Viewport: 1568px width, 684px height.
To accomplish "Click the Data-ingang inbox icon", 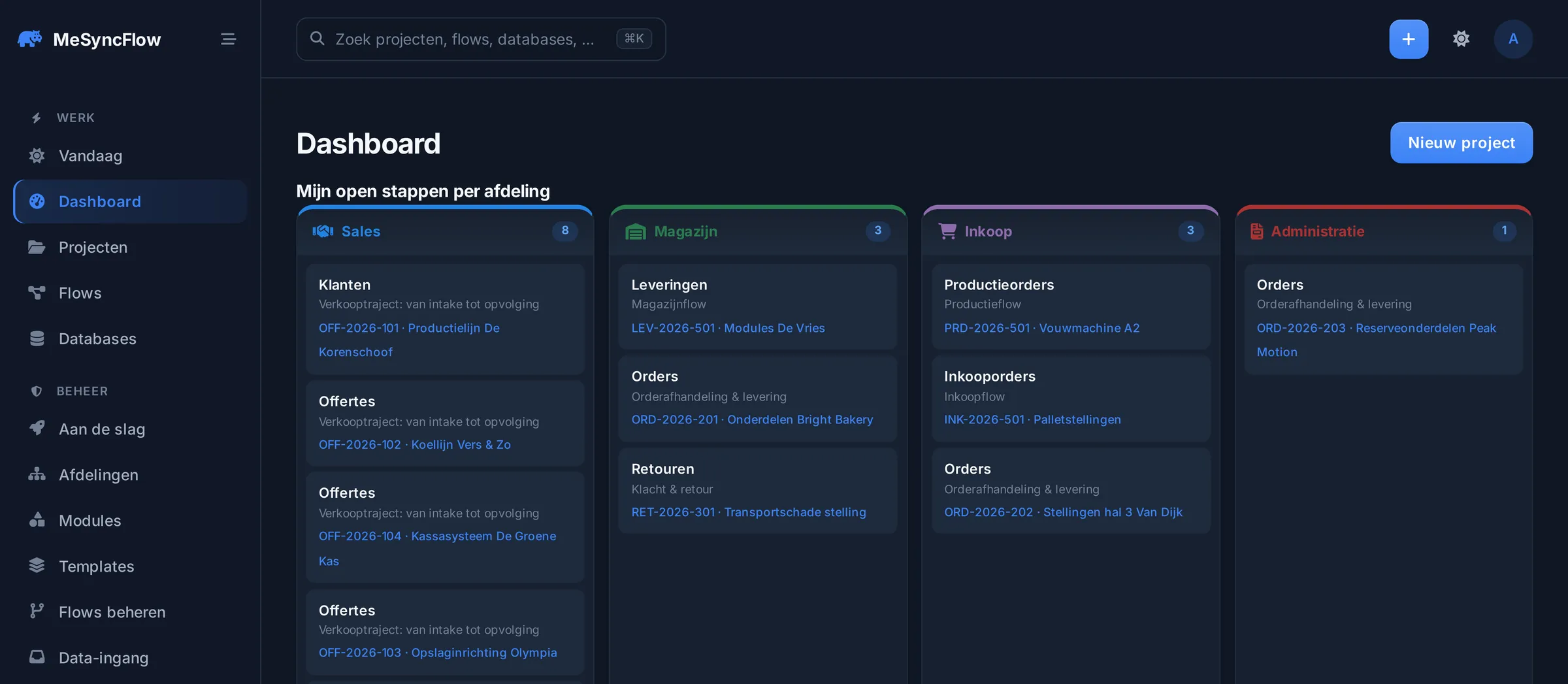I will point(37,657).
